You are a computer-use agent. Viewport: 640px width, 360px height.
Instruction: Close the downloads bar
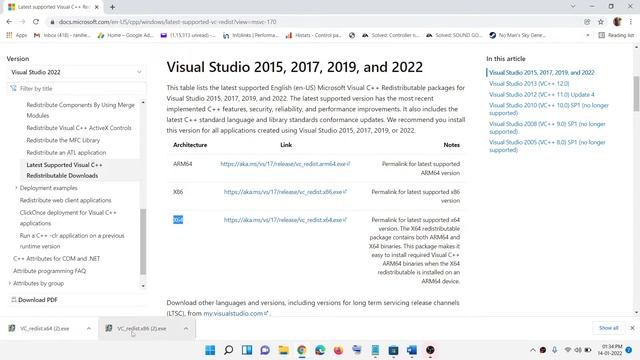(632, 328)
